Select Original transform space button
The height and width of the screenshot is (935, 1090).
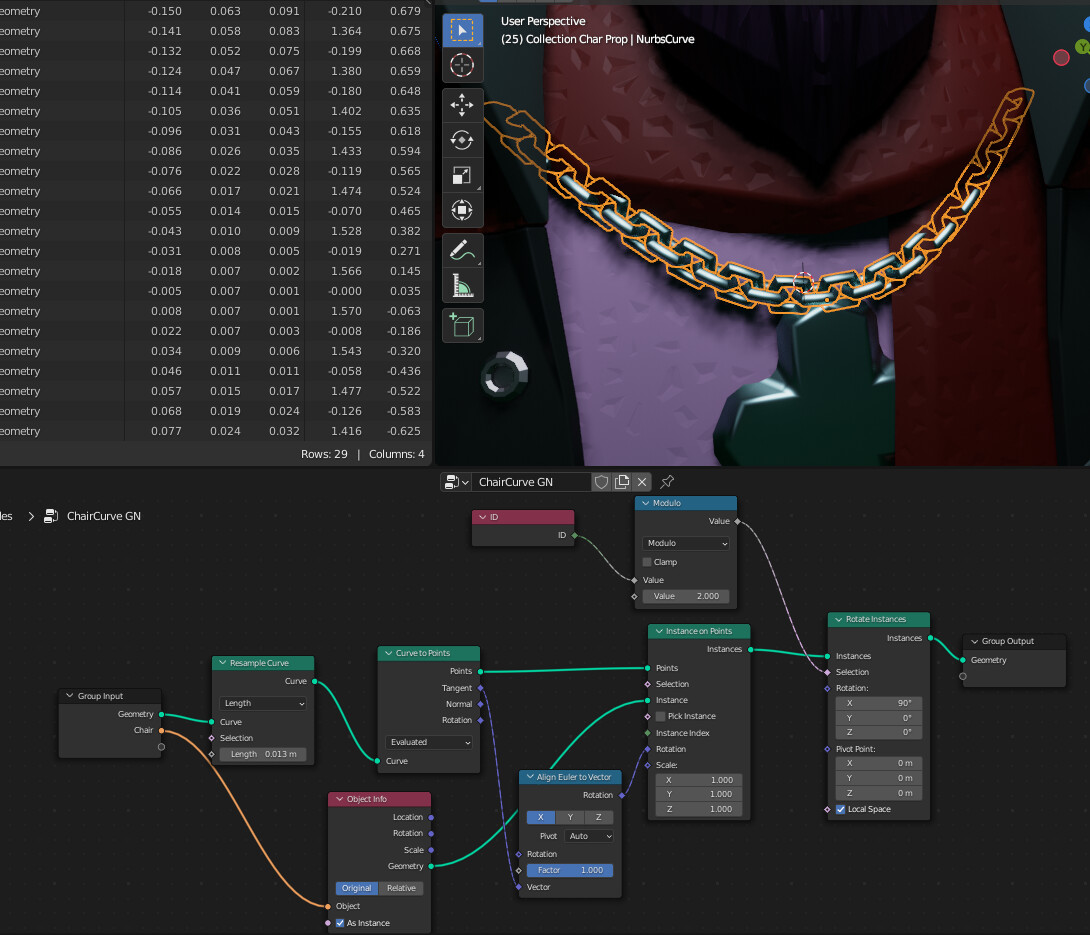click(x=357, y=888)
